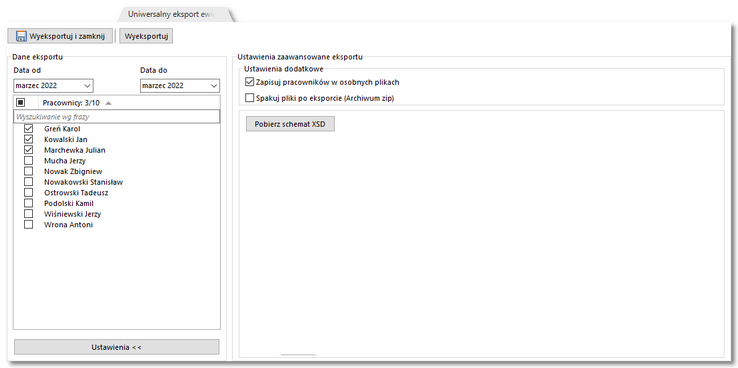The width and height of the screenshot is (738, 368).
Task: Enable Spakuj pliki po eksporcie option
Action: point(249,98)
